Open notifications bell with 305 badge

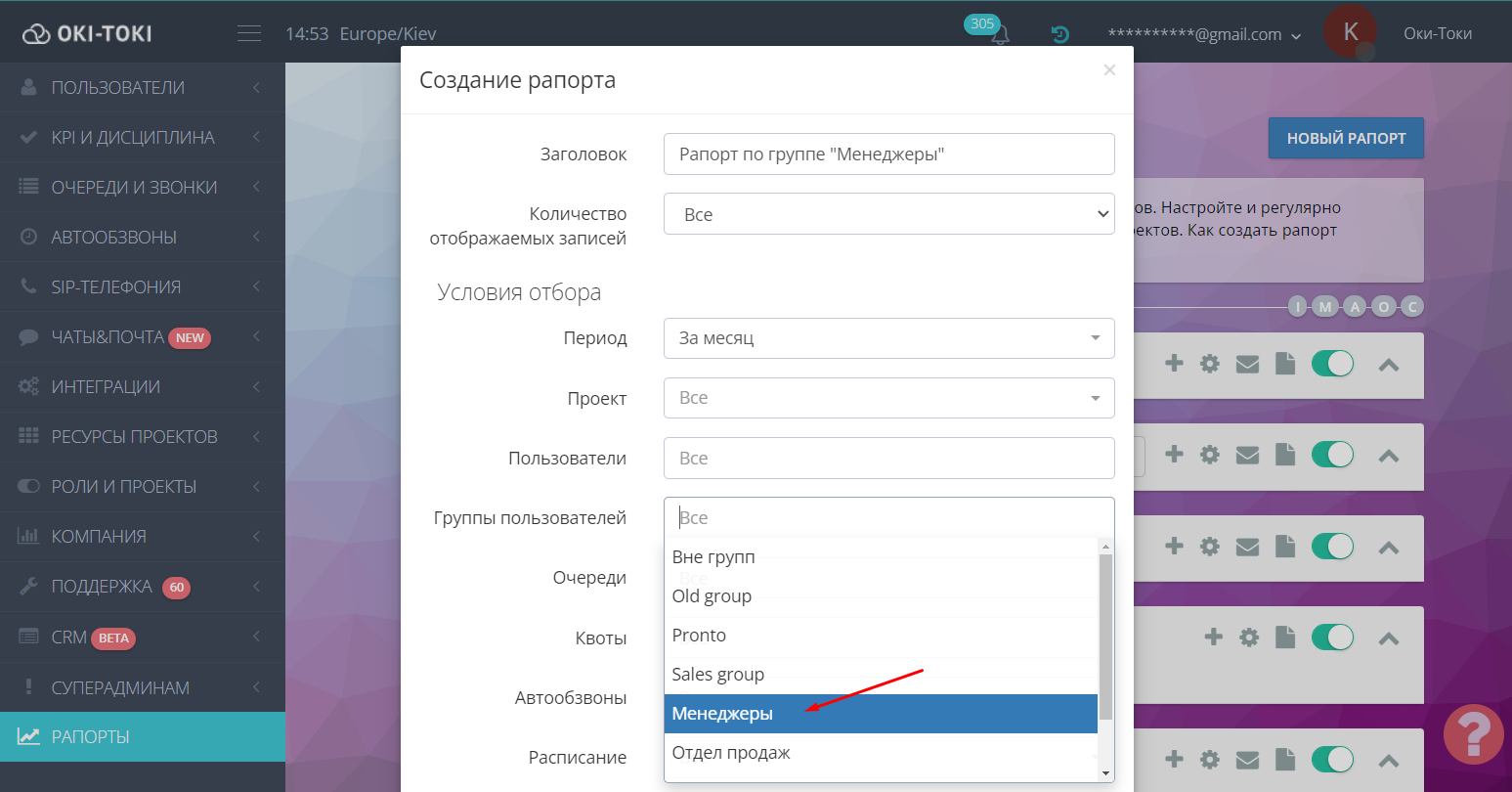999,34
